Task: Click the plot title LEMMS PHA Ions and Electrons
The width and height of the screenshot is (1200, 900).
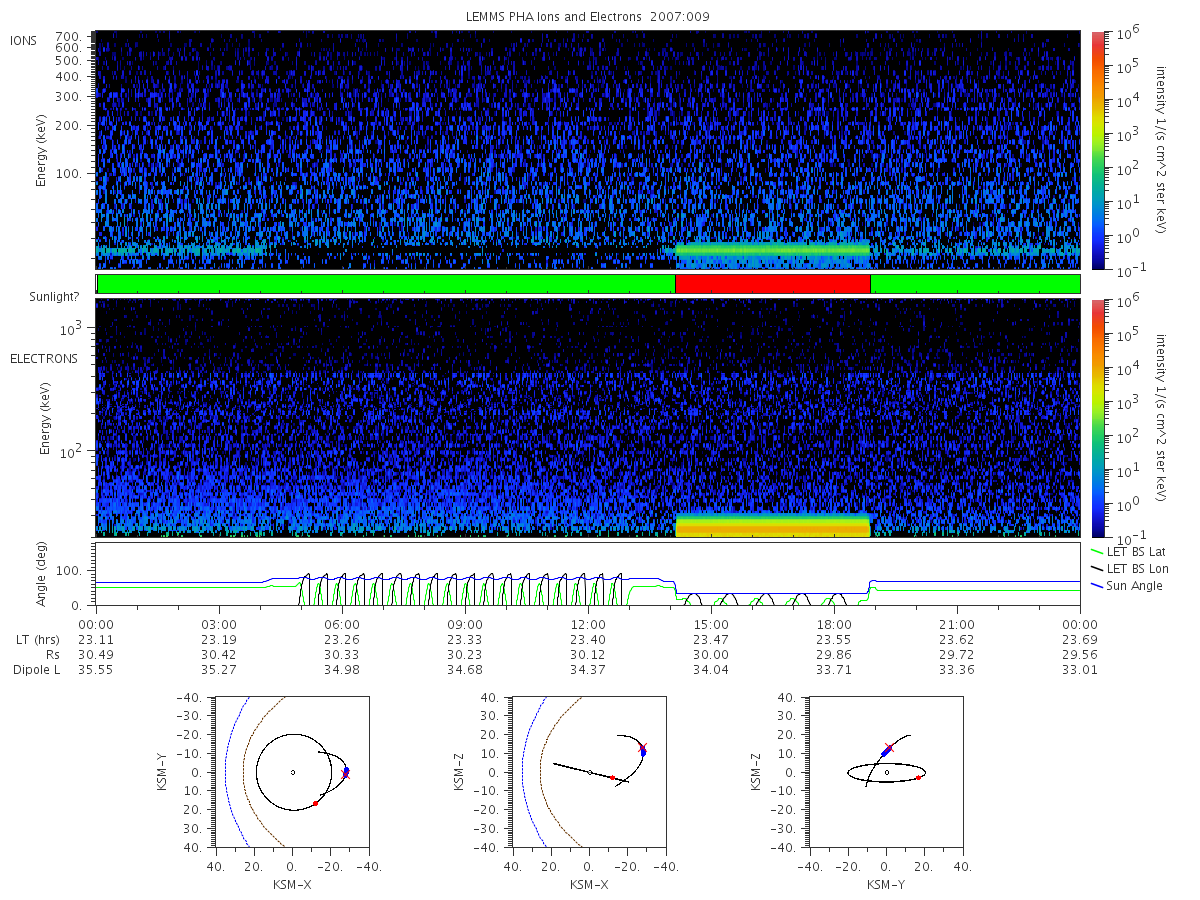Action: (x=588, y=17)
